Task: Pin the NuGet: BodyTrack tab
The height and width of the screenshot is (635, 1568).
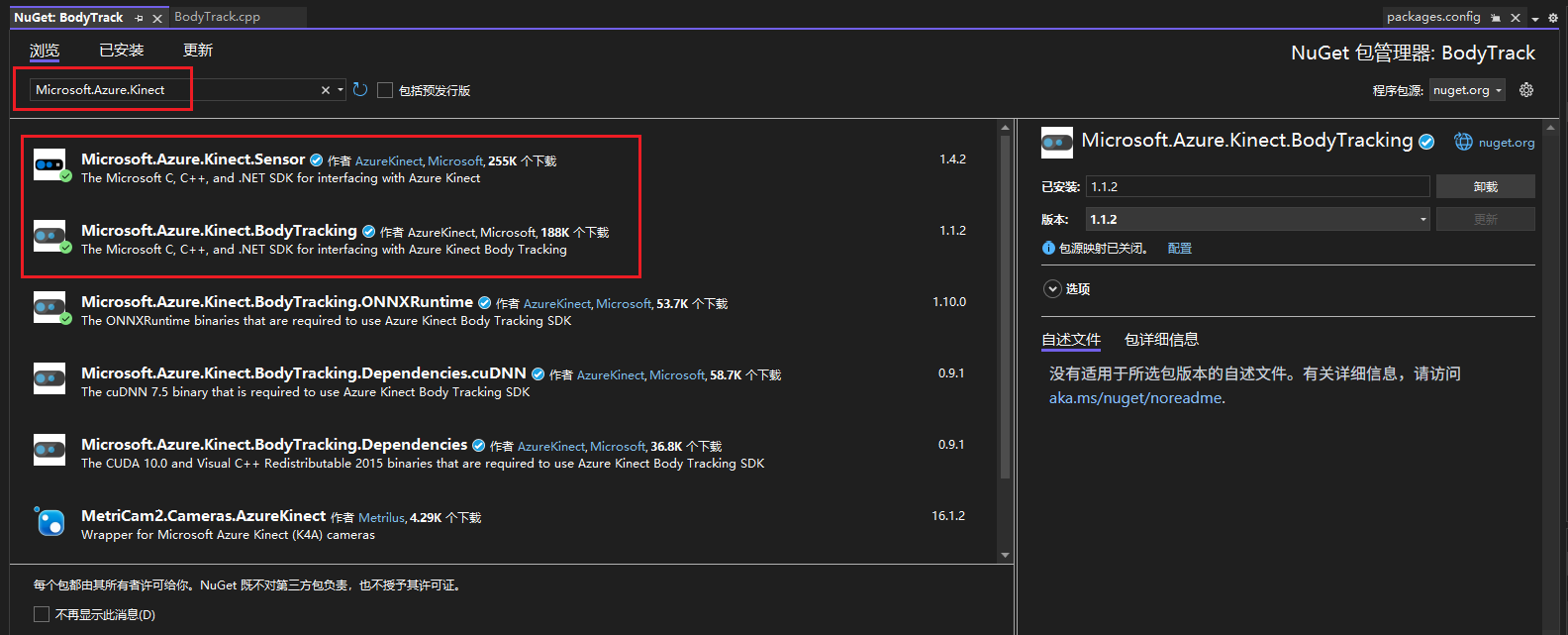Action: click(139, 18)
